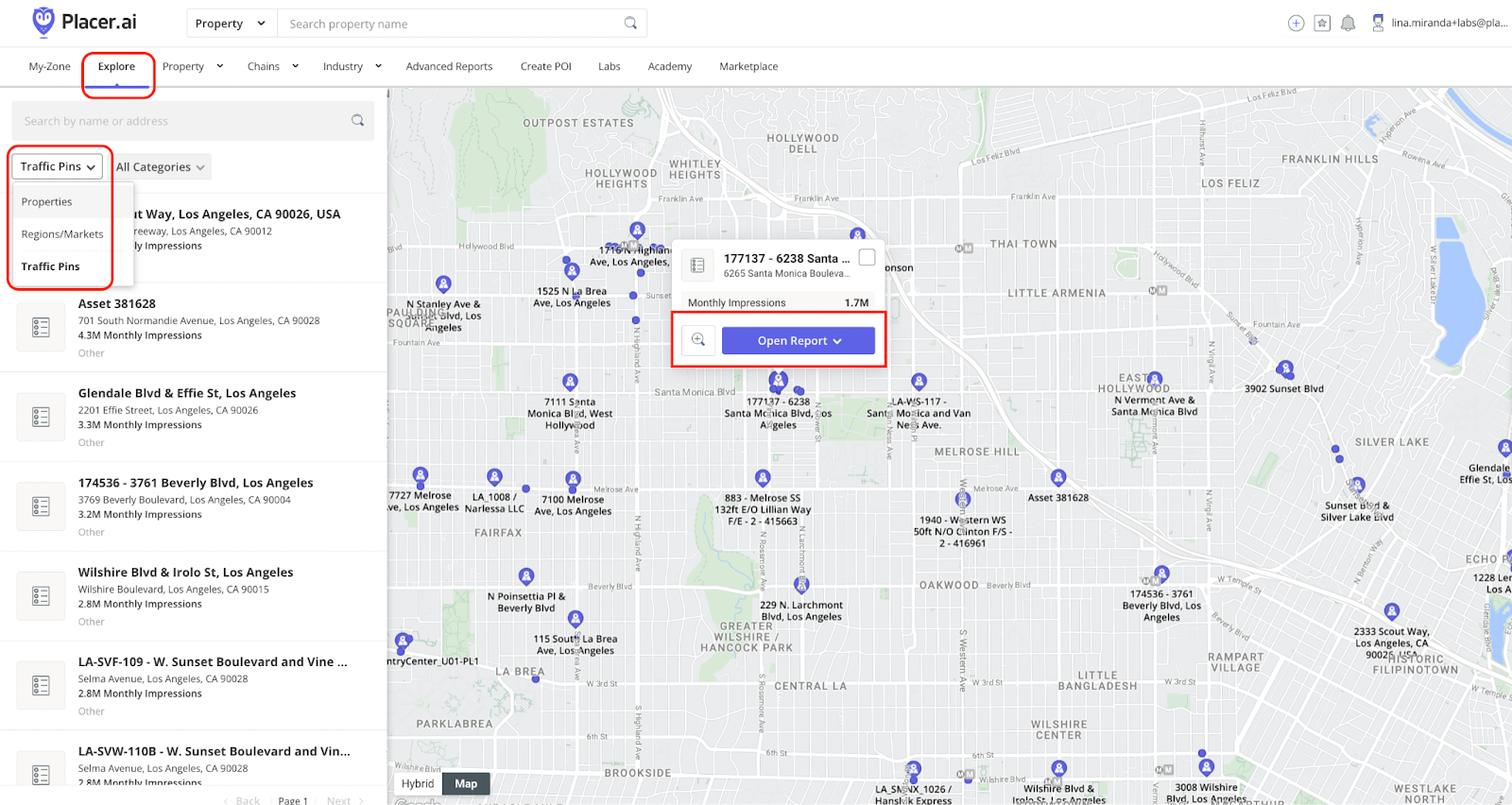The image size is (1512, 805).
Task: Open the user account lina.miranda
Action: click(x=1439, y=23)
